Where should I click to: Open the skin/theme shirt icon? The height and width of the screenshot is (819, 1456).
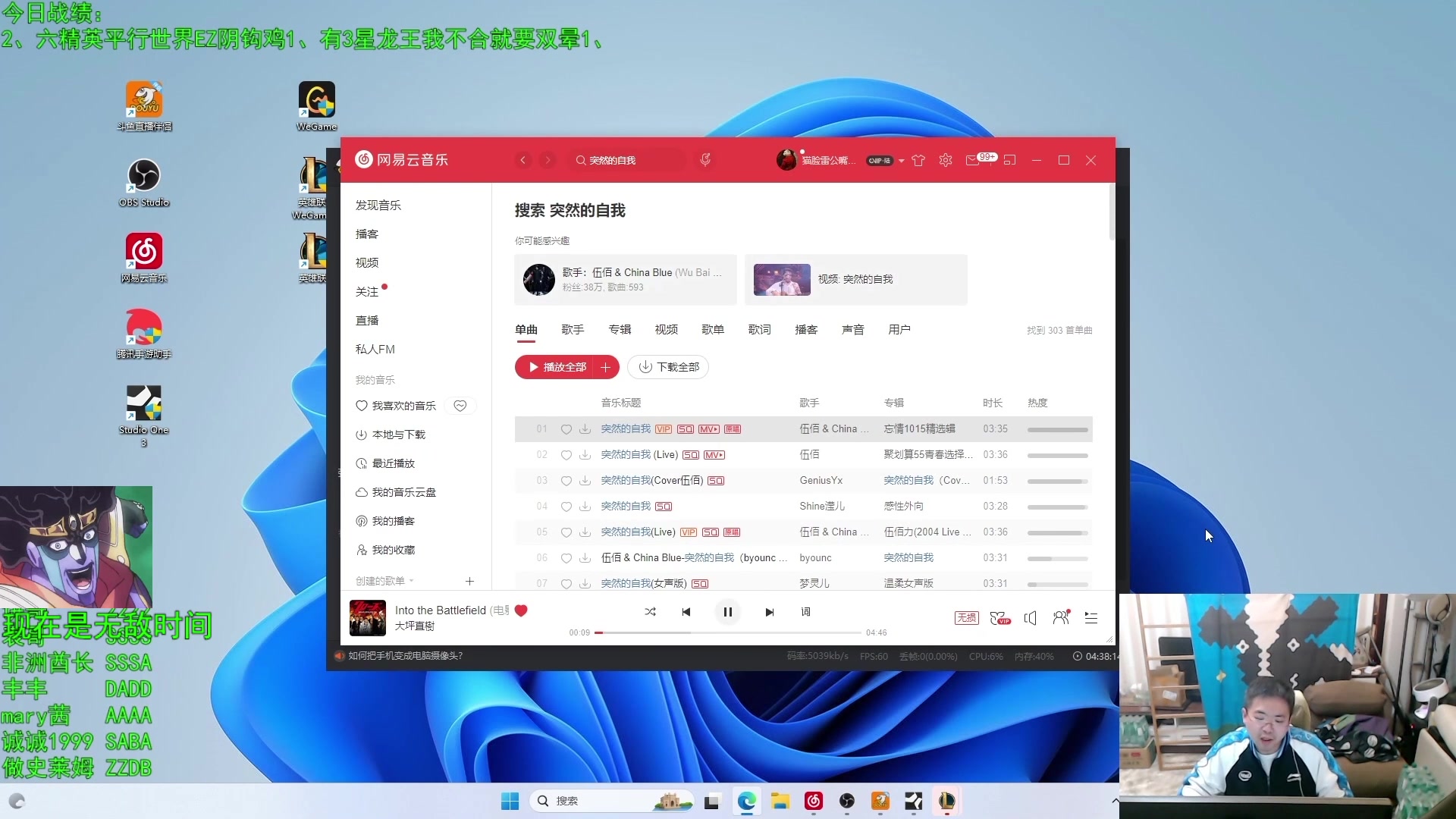tap(918, 160)
